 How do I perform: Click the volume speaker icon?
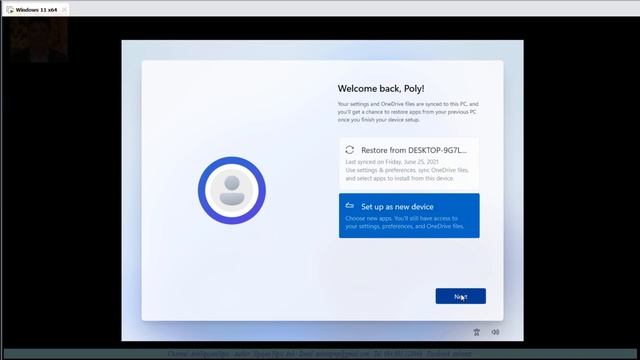click(x=495, y=332)
